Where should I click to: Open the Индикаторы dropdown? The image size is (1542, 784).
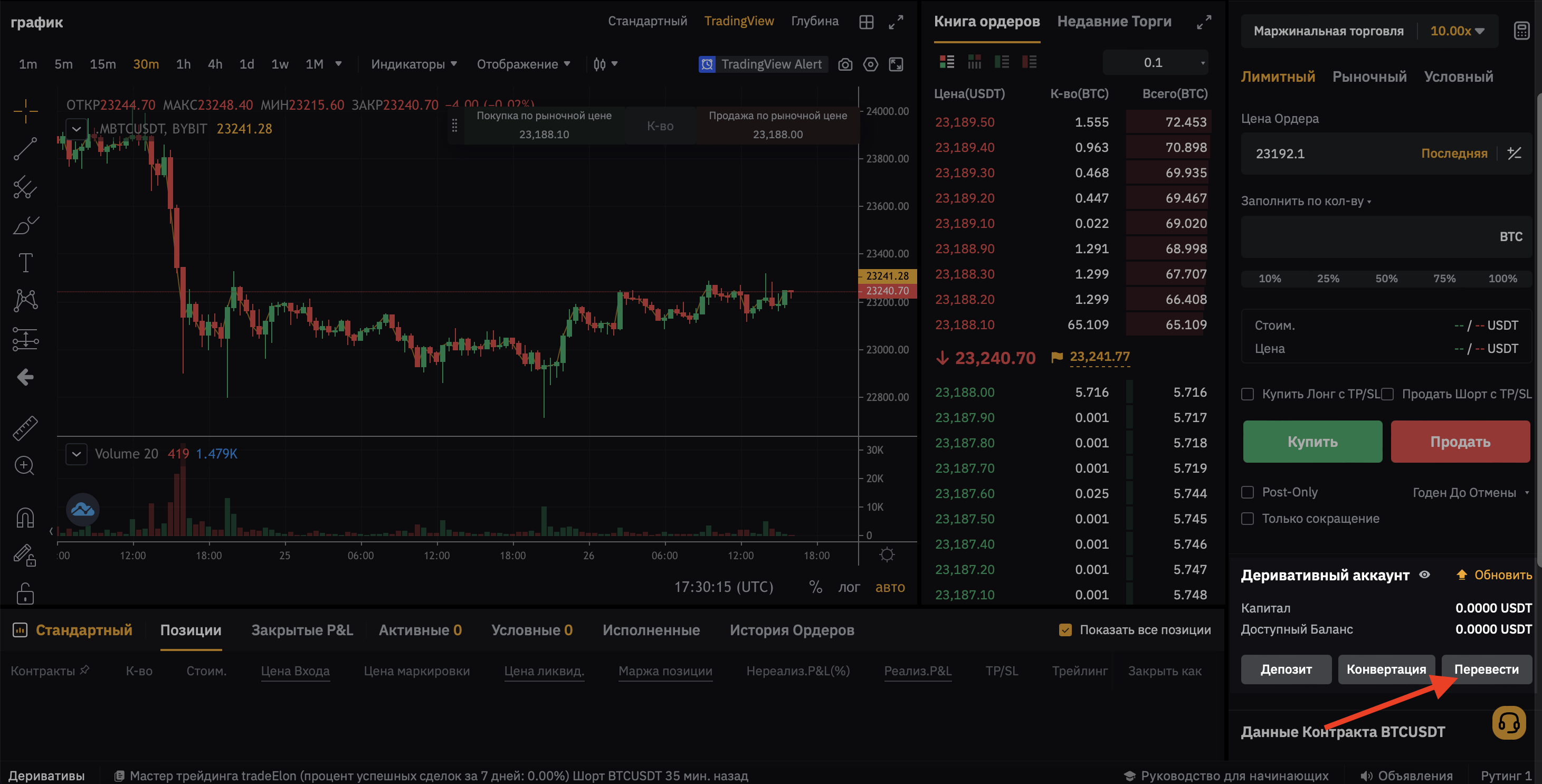click(414, 64)
